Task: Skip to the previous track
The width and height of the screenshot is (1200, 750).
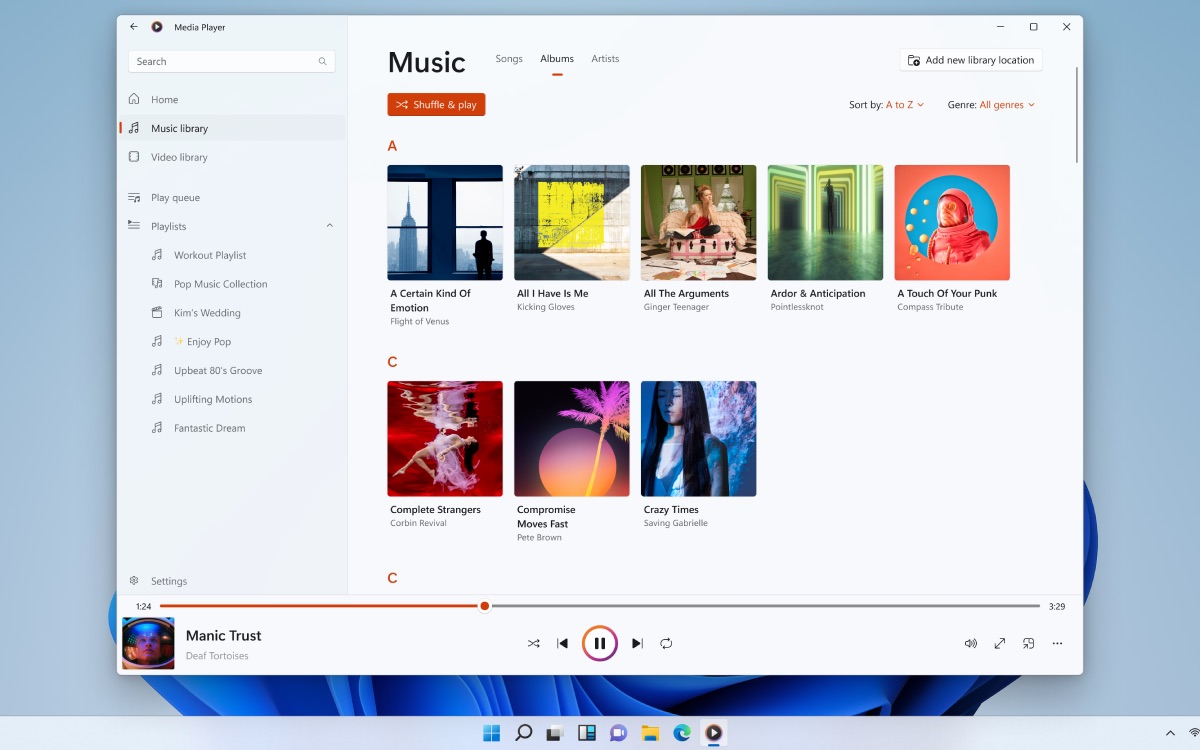Action: coord(563,644)
